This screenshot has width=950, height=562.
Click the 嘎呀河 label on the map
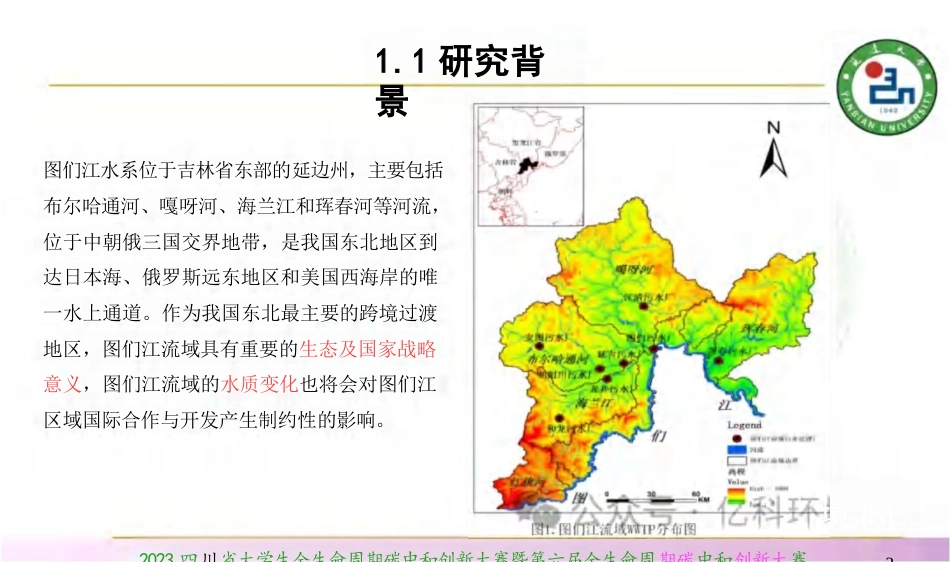[634, 268]
